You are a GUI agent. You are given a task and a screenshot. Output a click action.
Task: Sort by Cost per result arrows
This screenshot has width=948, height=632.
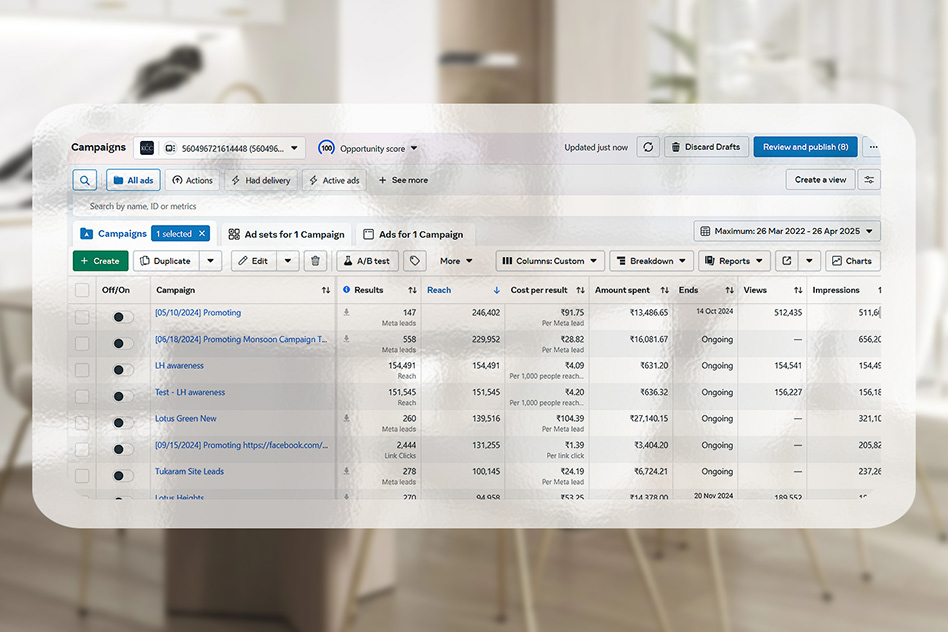pos(580,290)
